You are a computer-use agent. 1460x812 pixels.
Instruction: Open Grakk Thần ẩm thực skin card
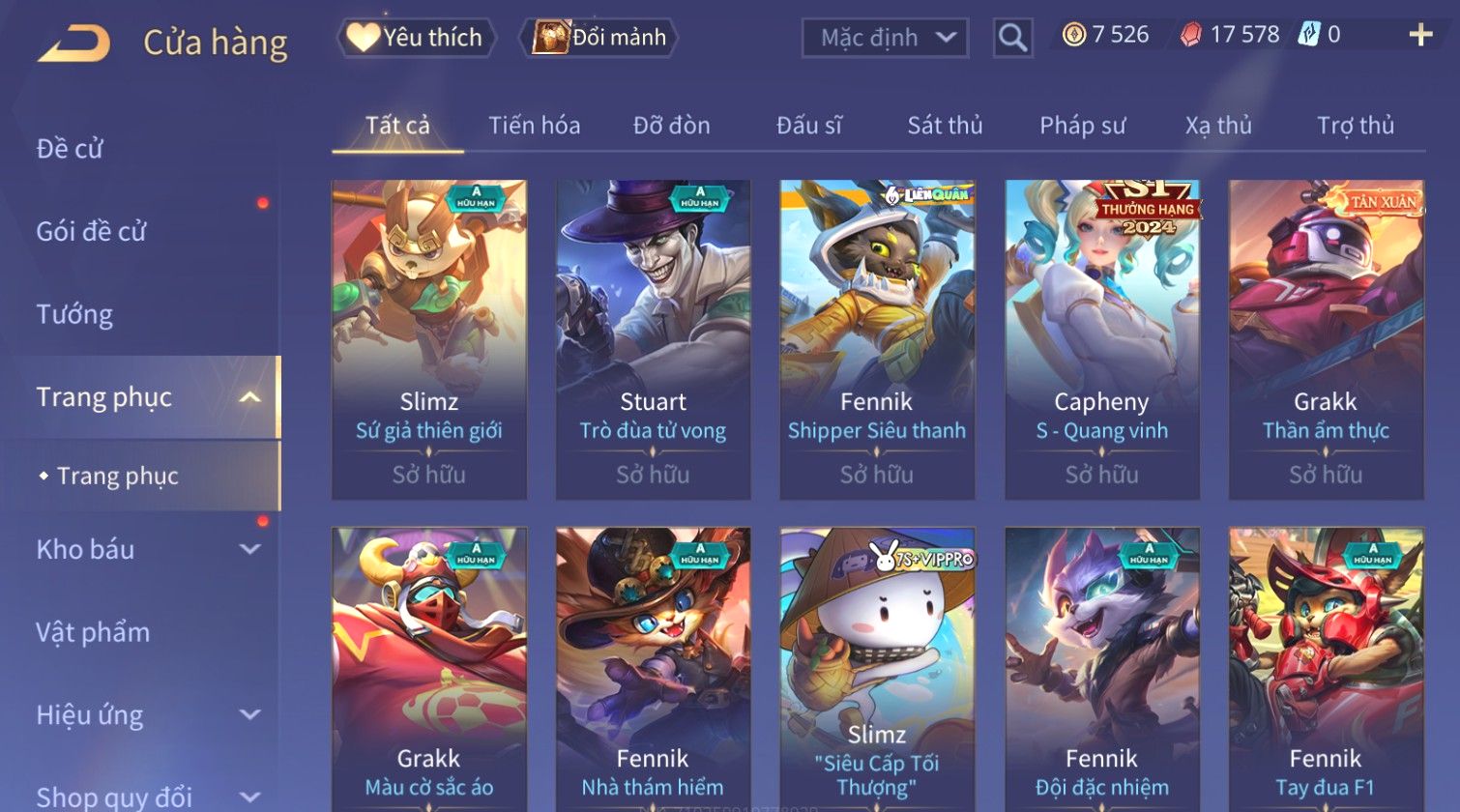[1326, 339]
